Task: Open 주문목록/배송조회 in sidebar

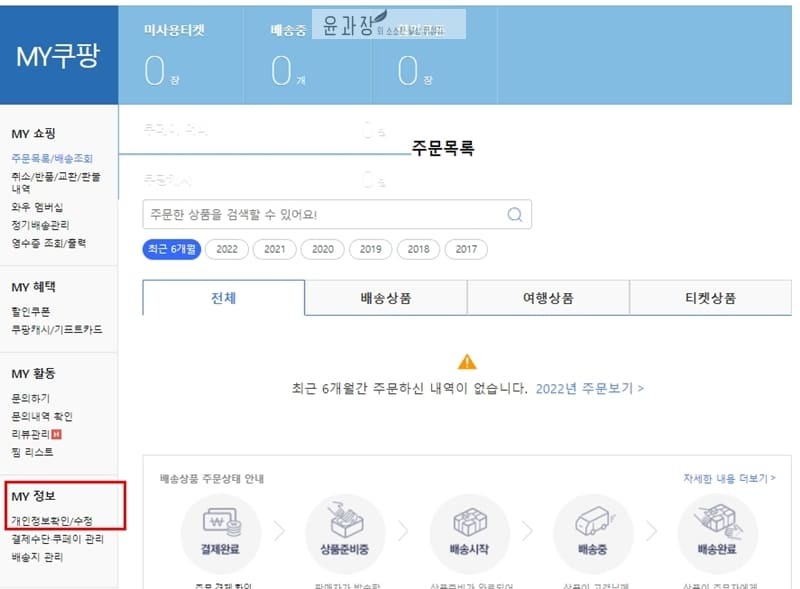Action: [52, 158]
